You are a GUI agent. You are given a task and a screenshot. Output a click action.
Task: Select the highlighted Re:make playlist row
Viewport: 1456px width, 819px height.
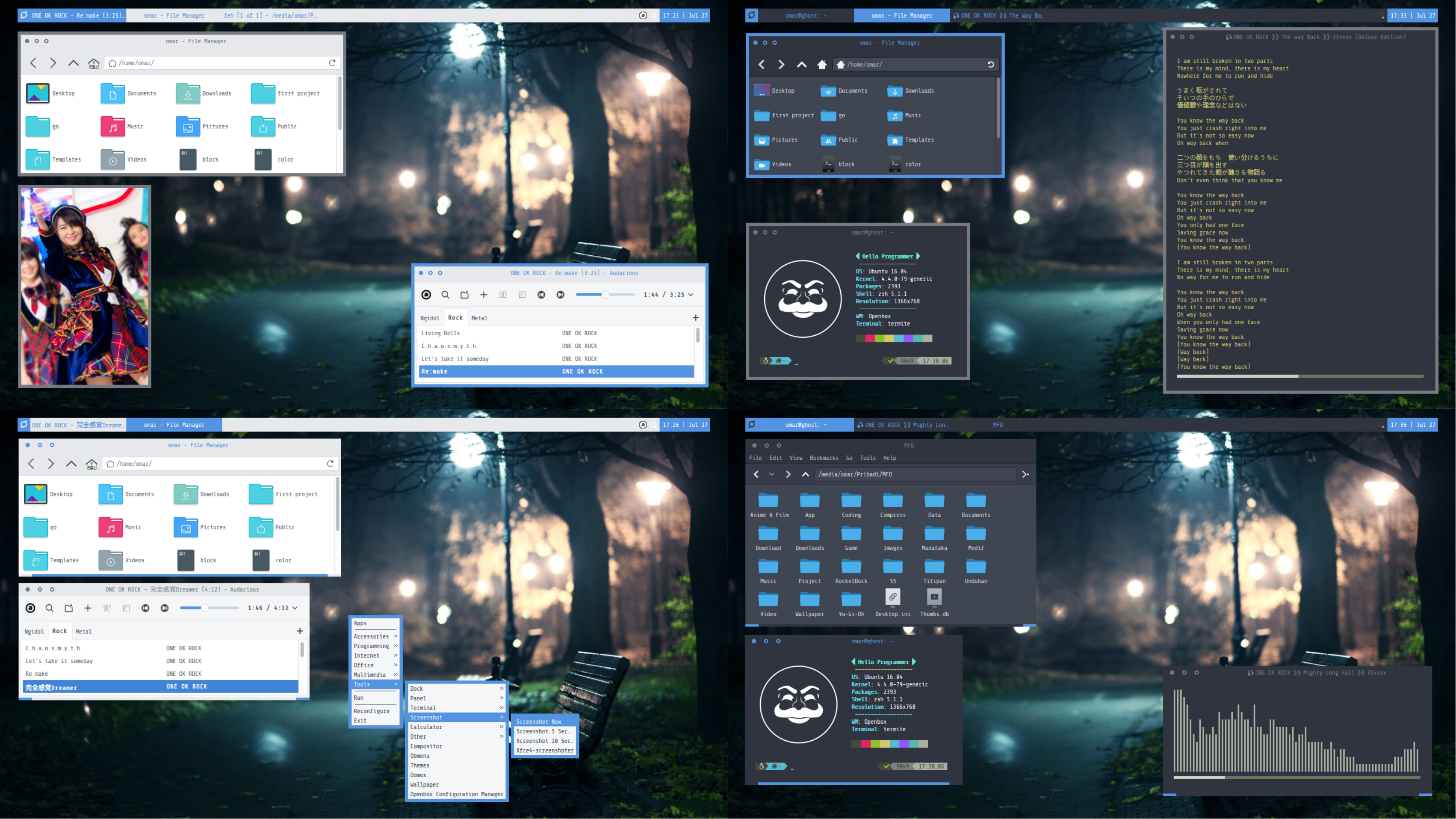[x=556, y=371]
